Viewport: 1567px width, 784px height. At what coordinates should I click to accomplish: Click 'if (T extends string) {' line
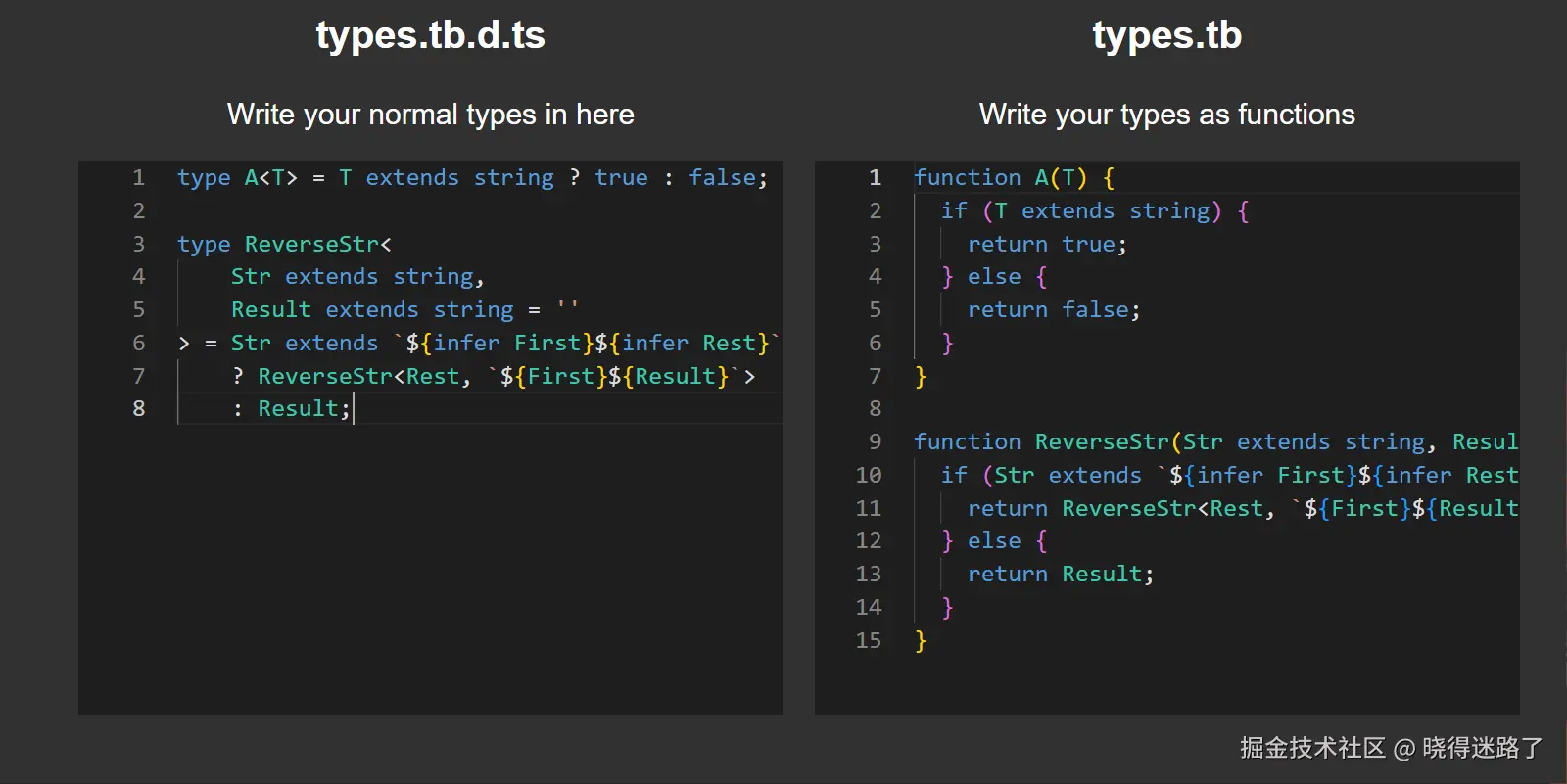1095,211
